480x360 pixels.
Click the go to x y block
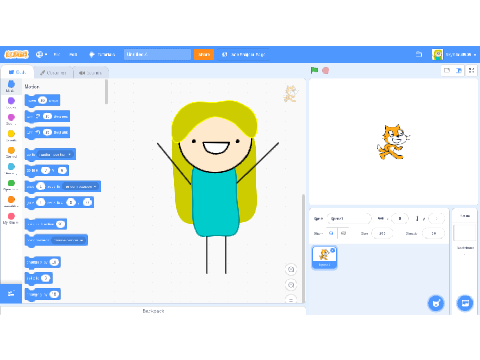(x=47, y=171)
